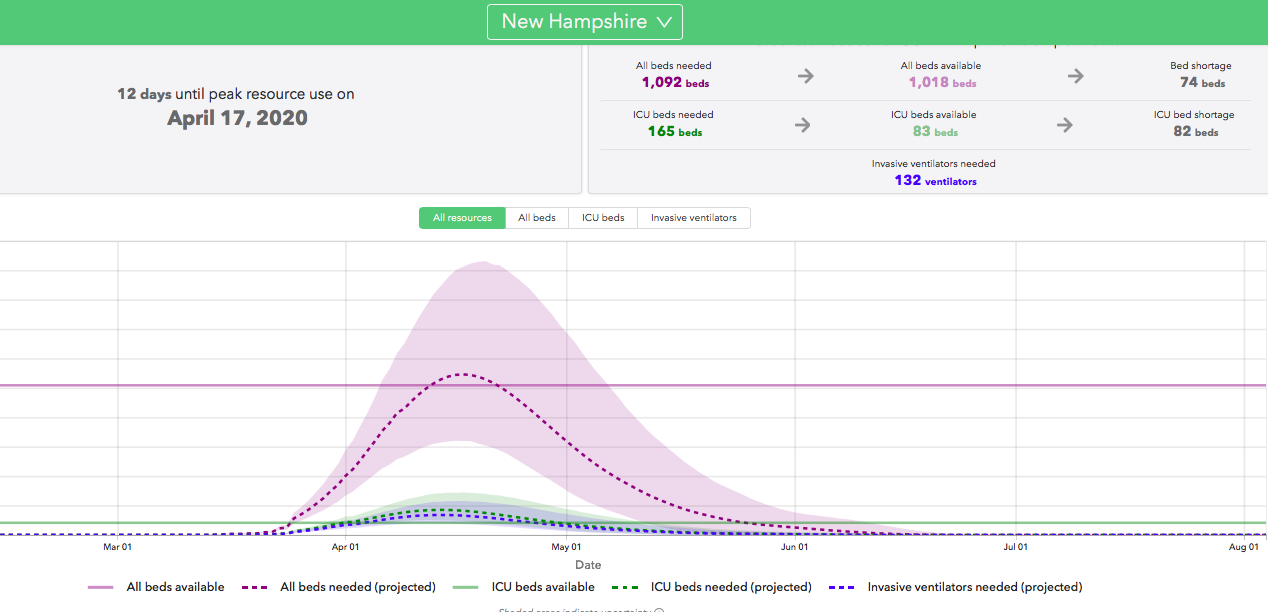Click the May 01 date axis label

[x=566, y=547]
